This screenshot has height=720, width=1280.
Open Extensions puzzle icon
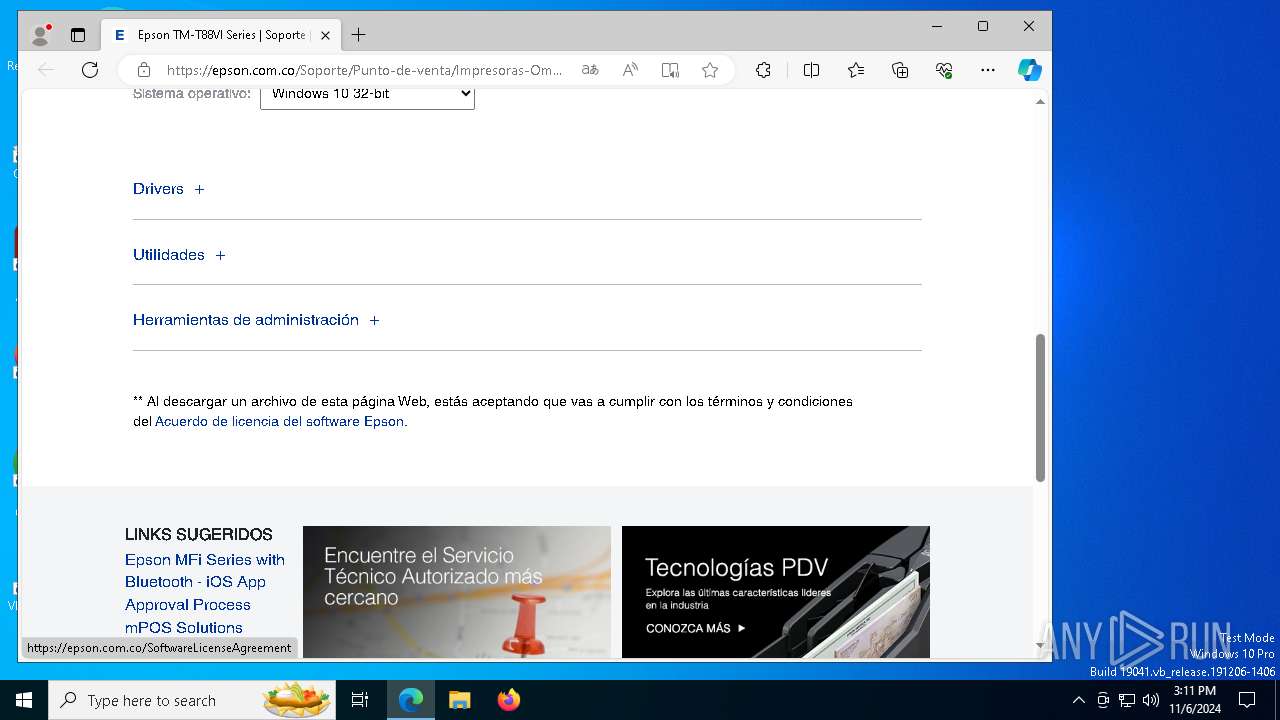763,70
